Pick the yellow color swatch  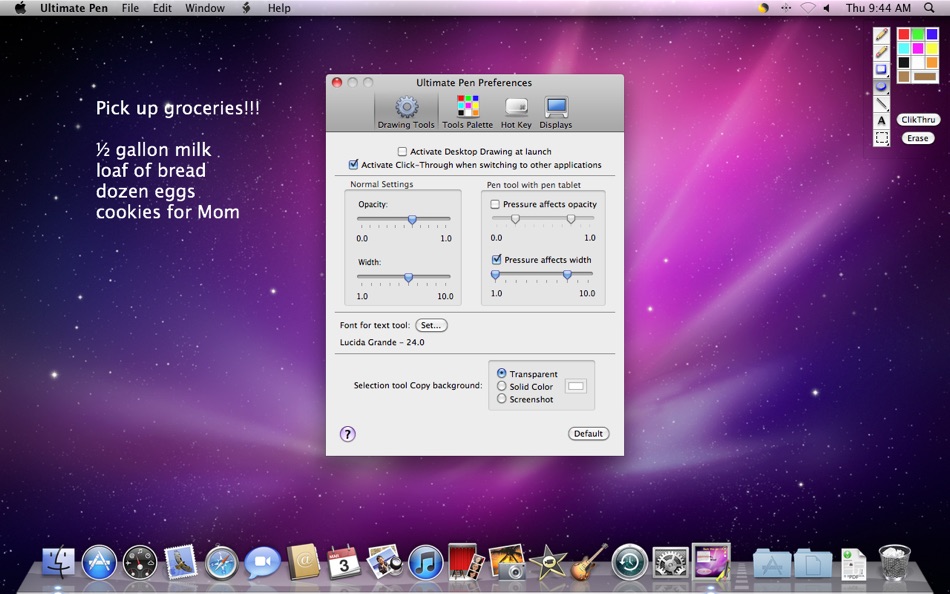[x=932, y=48]
